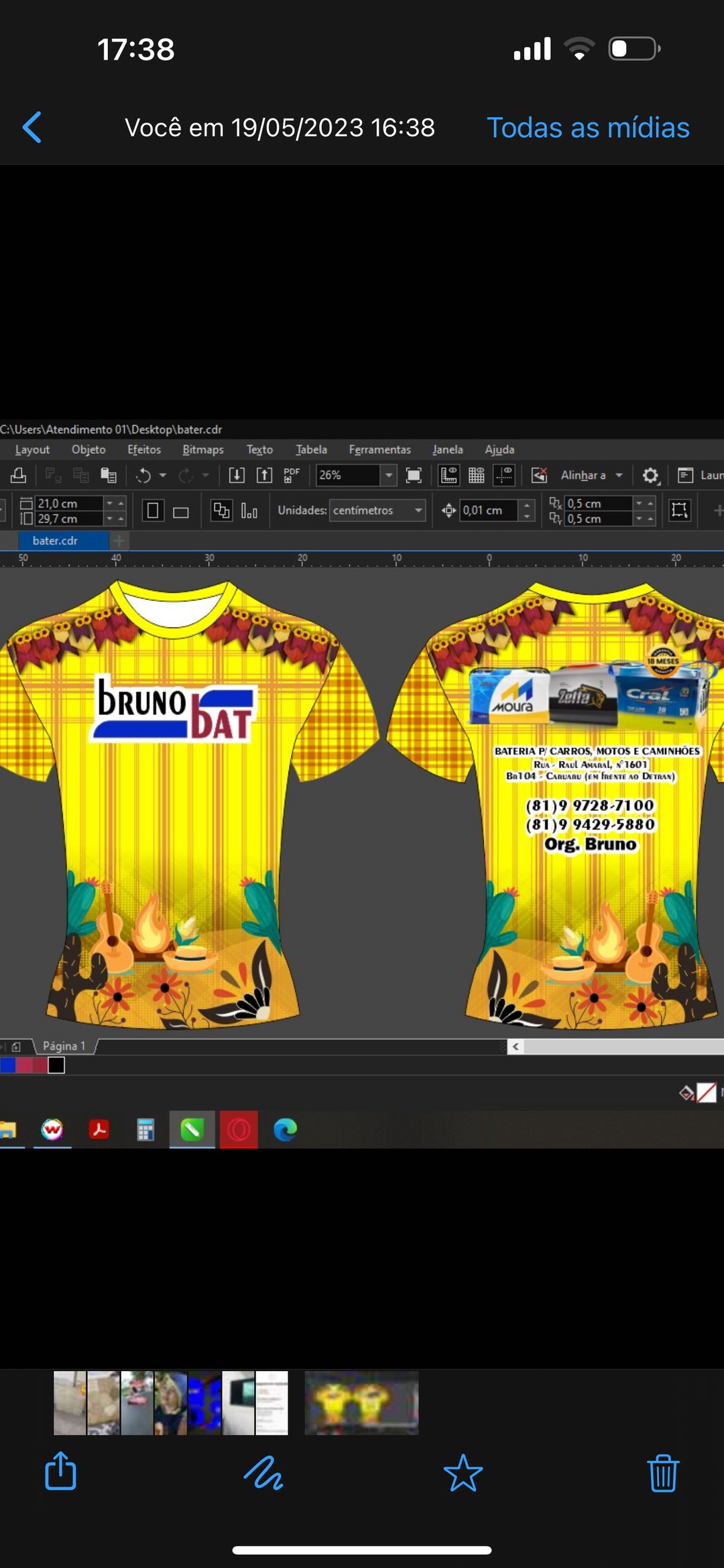The image size is (724, 1568).
Task: Toggle the show grid icon
Action: click(x=476, y=476)
